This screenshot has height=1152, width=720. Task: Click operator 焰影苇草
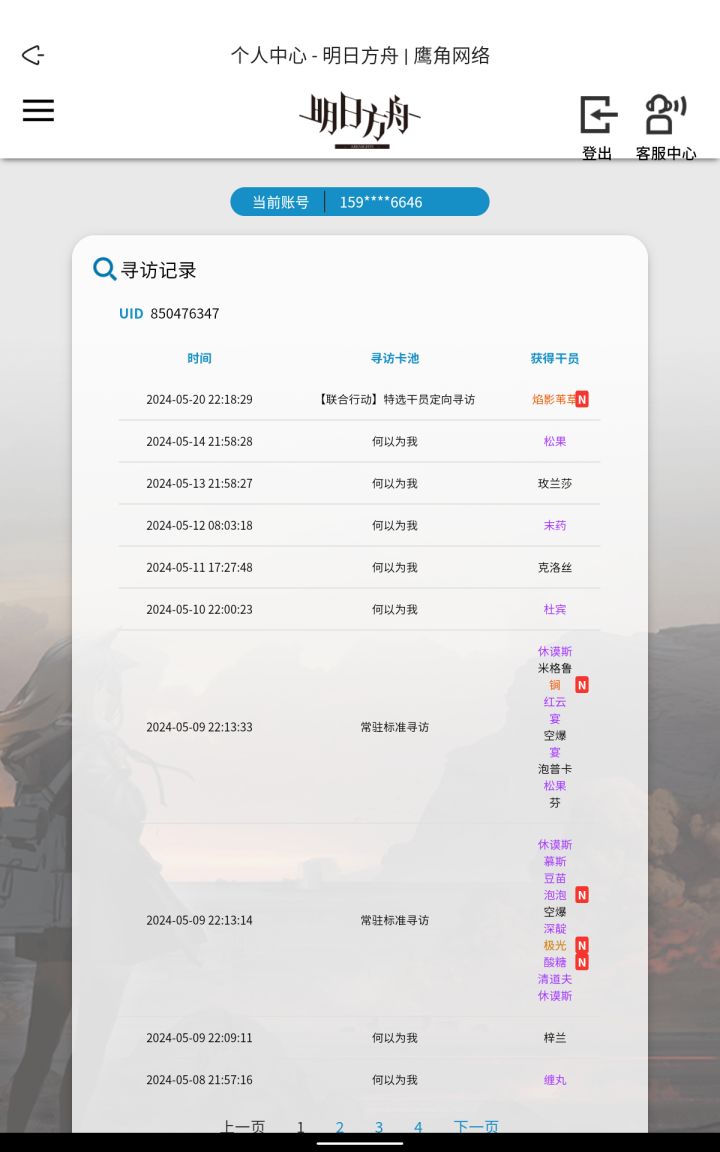point(553,400)
